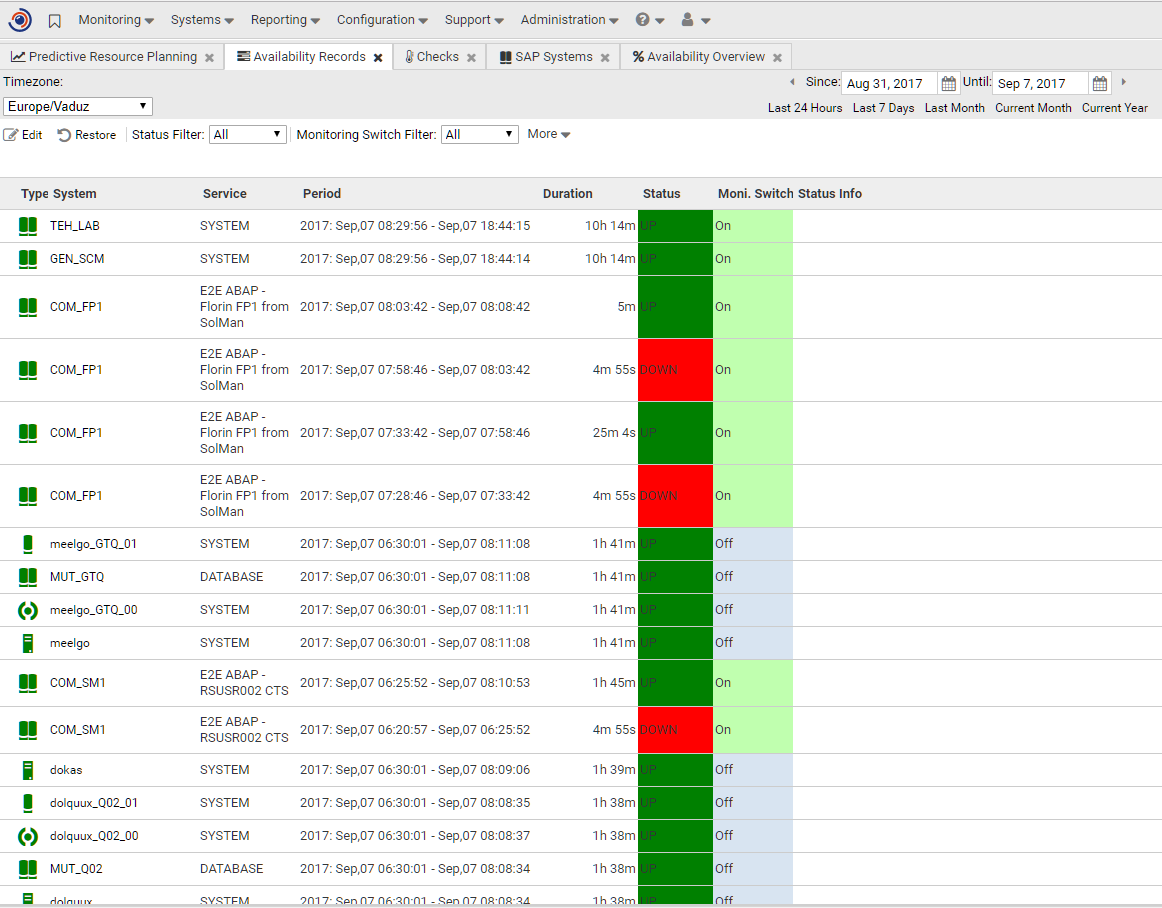
Task: Click the meelgo_GTQ_00 instance icon
Action: click(x=27, y=610)
